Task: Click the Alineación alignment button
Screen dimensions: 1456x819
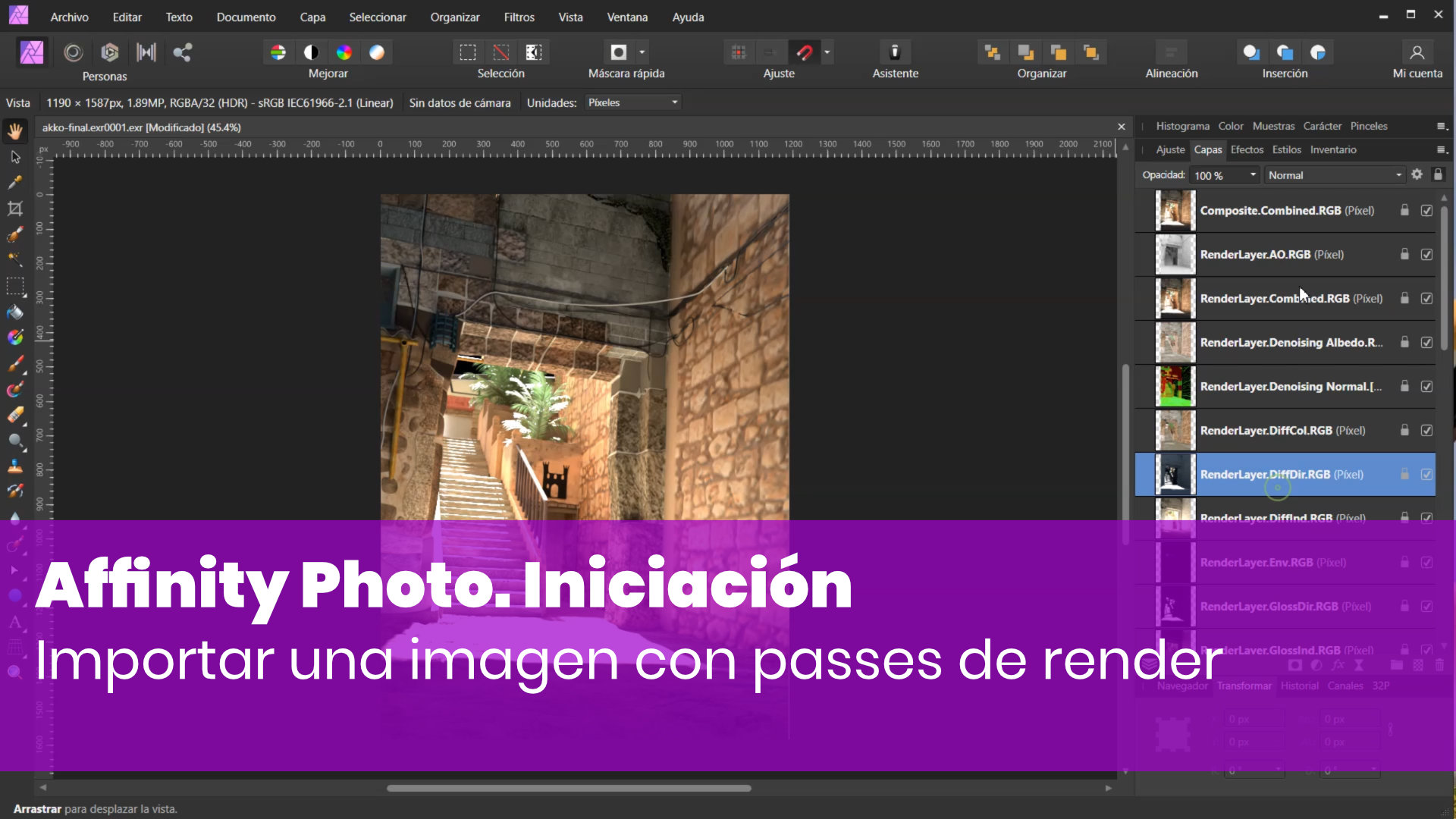Action: [1172, 52]
